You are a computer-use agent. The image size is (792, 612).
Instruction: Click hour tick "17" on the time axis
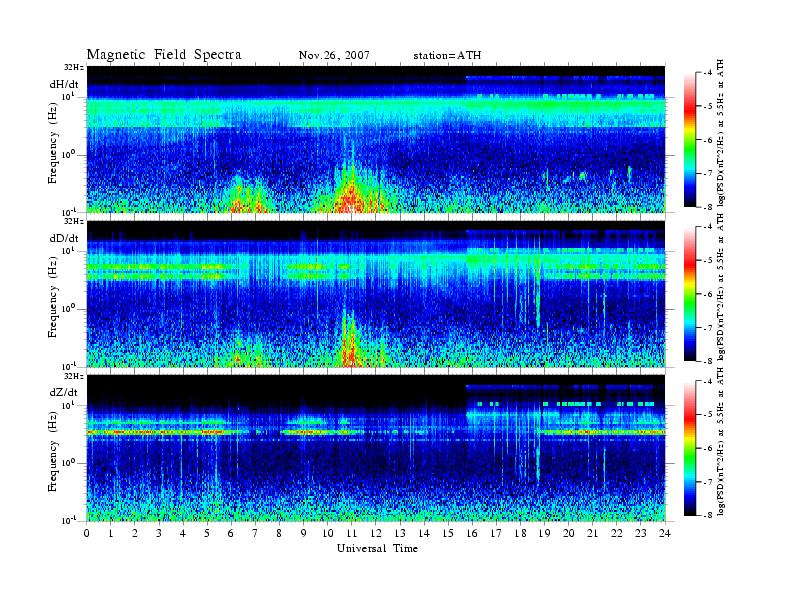pos(497,534)
